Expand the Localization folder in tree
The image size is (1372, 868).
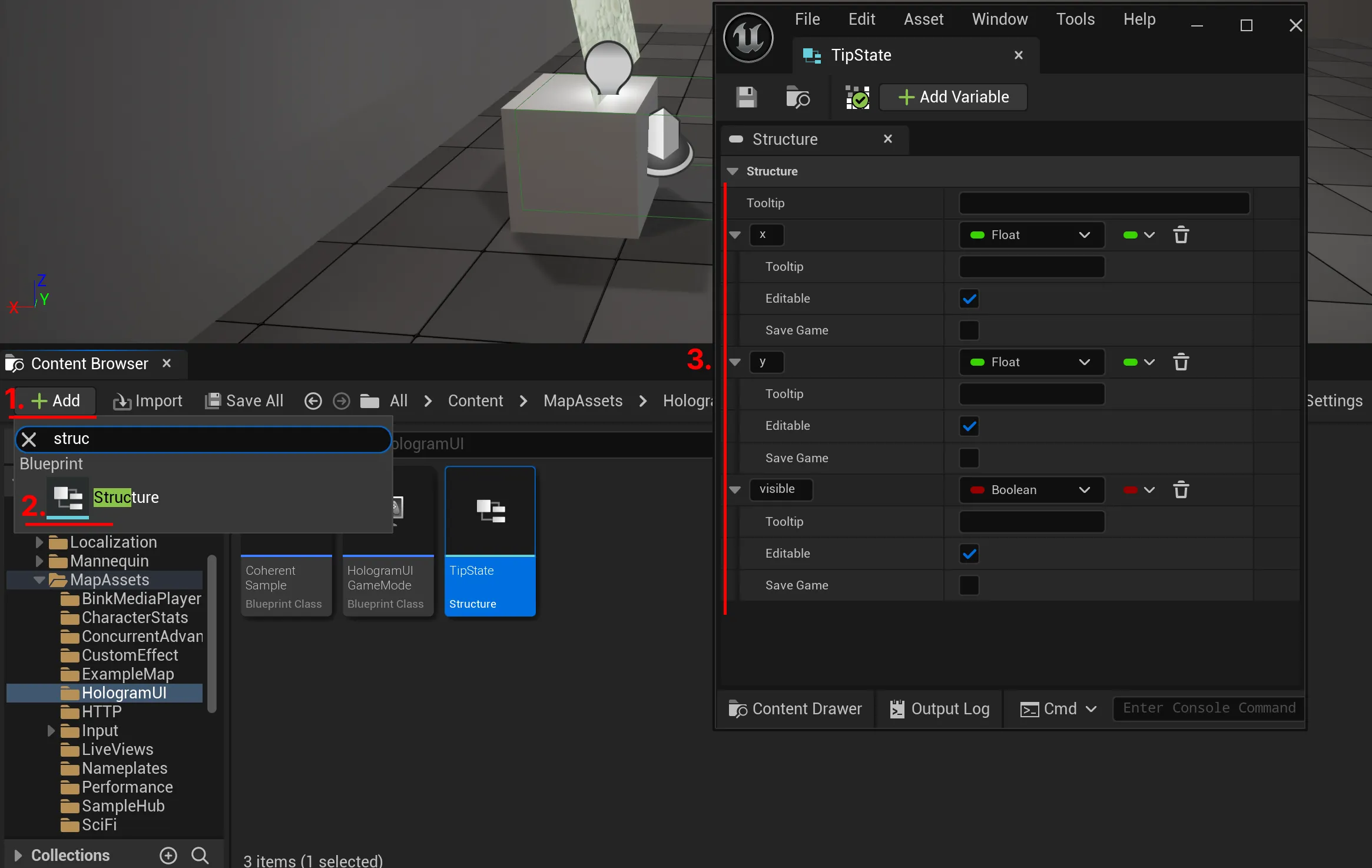[x=39, y=542]
